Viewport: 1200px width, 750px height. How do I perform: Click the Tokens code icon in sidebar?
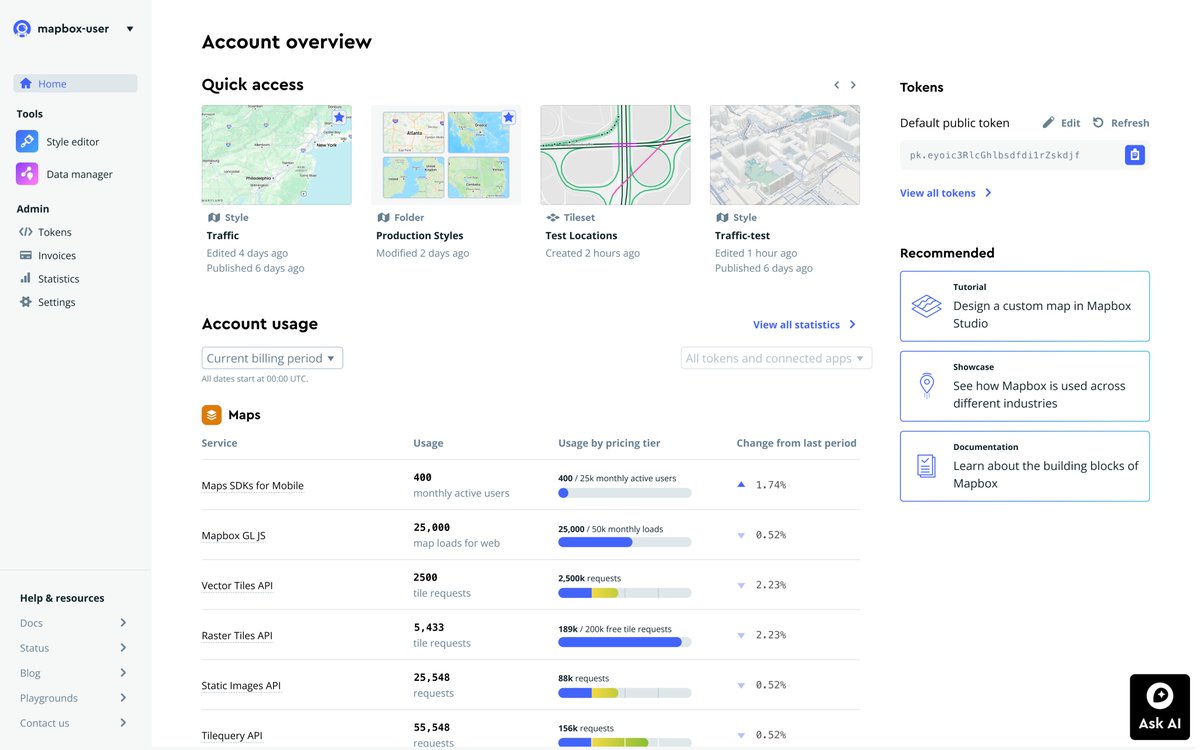click(26, 232)
